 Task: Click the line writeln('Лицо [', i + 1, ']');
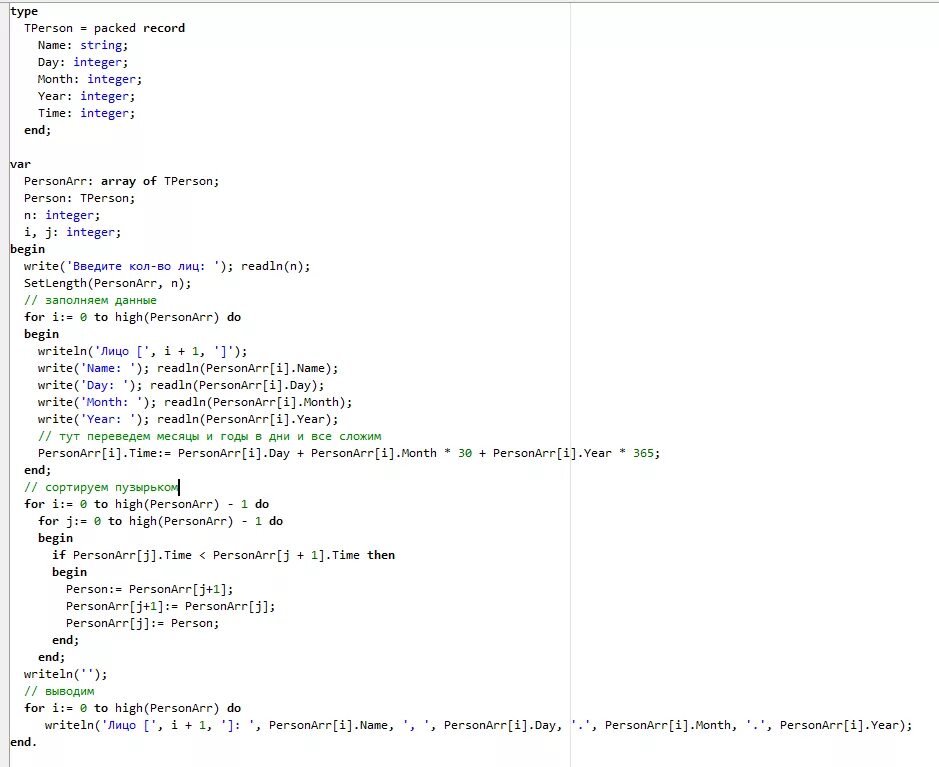143,351
